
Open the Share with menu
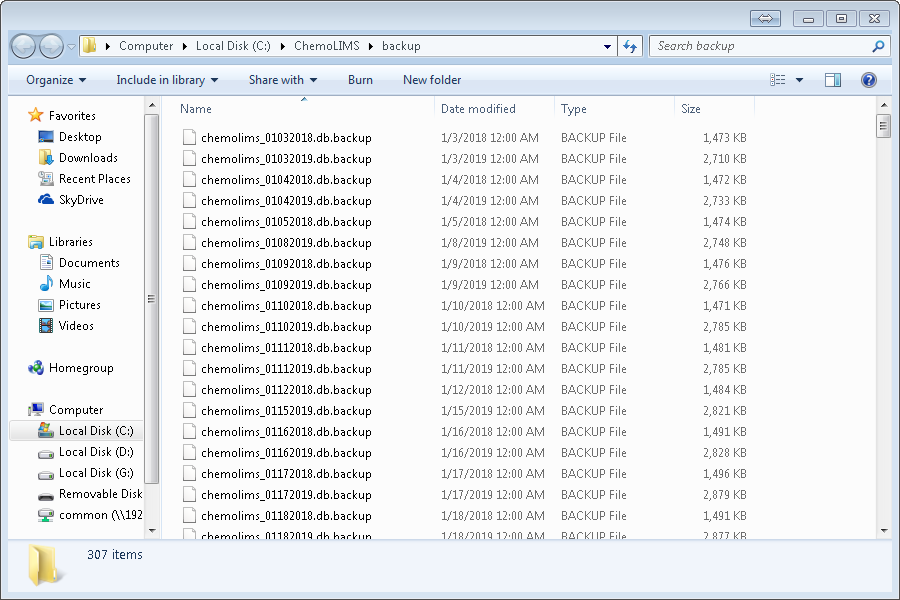282,80
